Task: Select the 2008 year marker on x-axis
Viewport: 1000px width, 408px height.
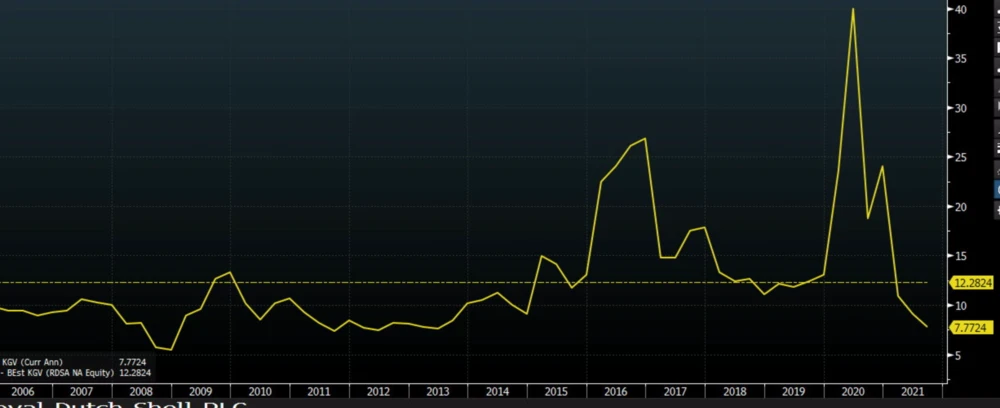Action: [140, 392]
